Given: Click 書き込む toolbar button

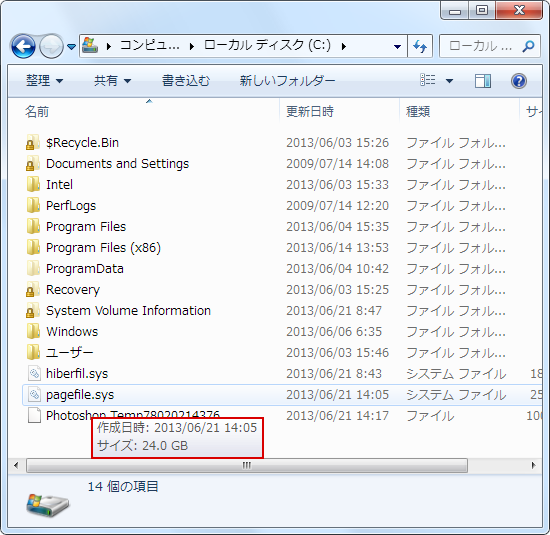Looking at the screenshot, I should pos(186,81).
